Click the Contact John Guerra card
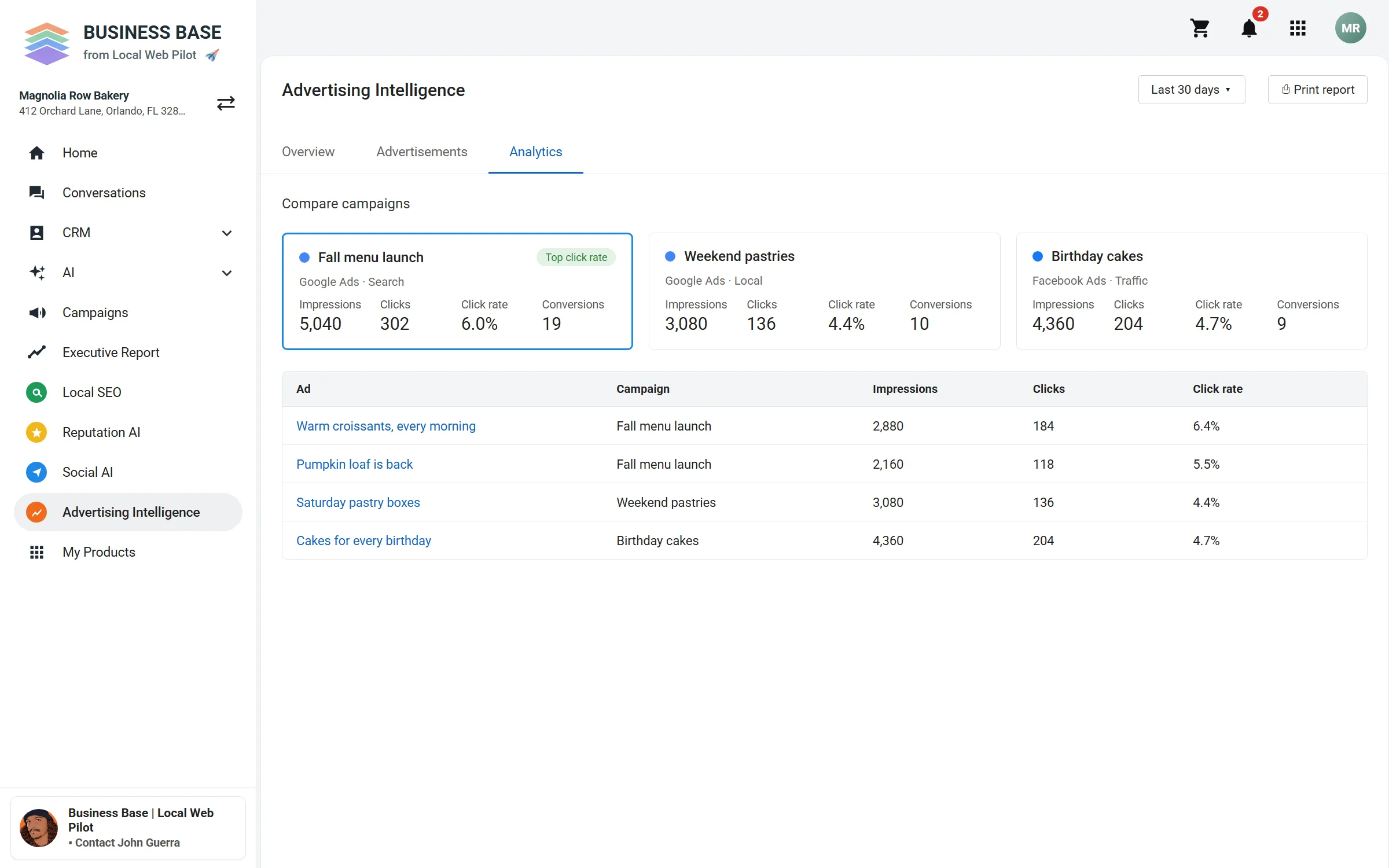This screenshot has height=868, width=1389. coord(128,827)
